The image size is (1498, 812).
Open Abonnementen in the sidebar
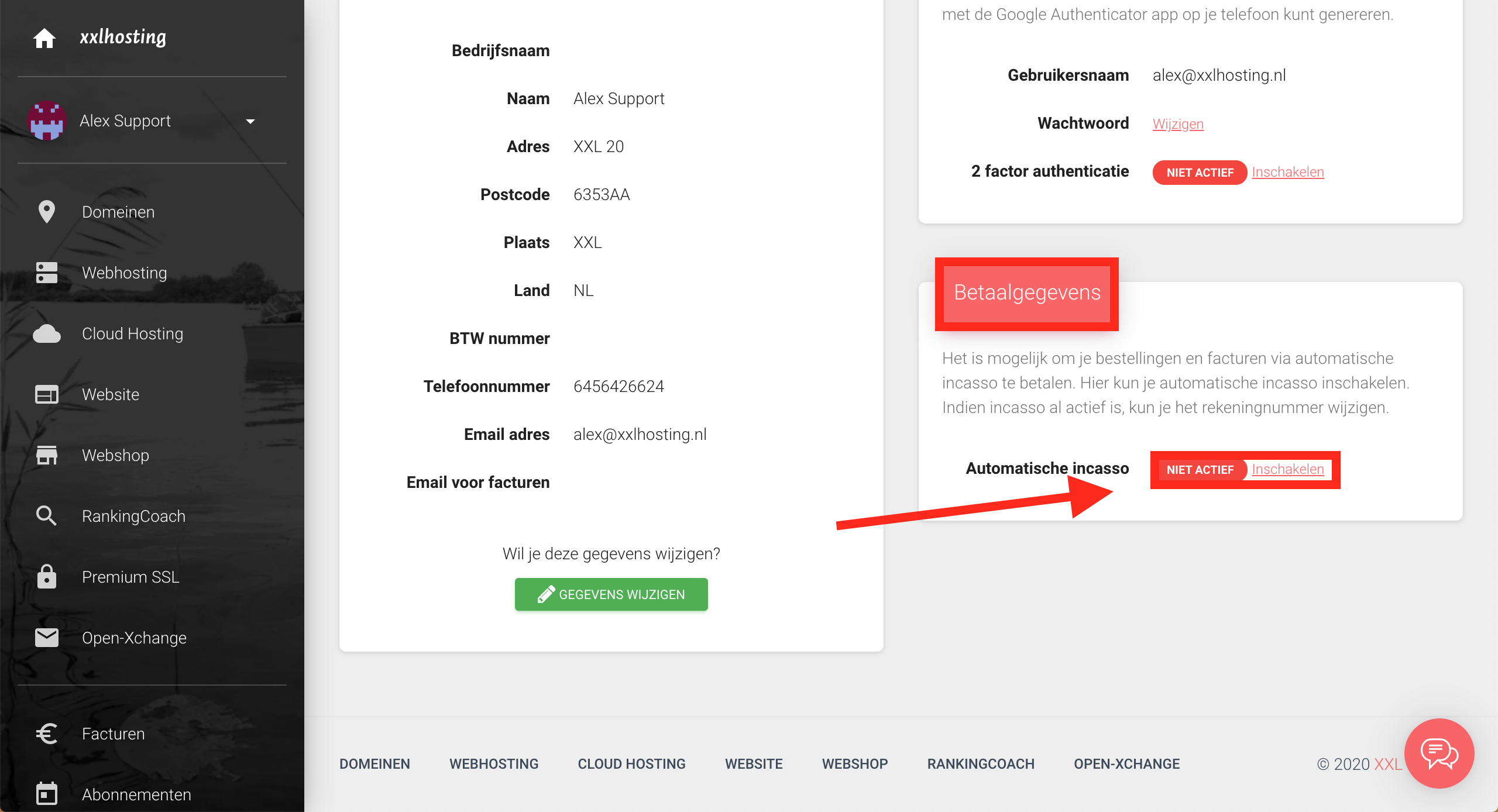(136, 794)
